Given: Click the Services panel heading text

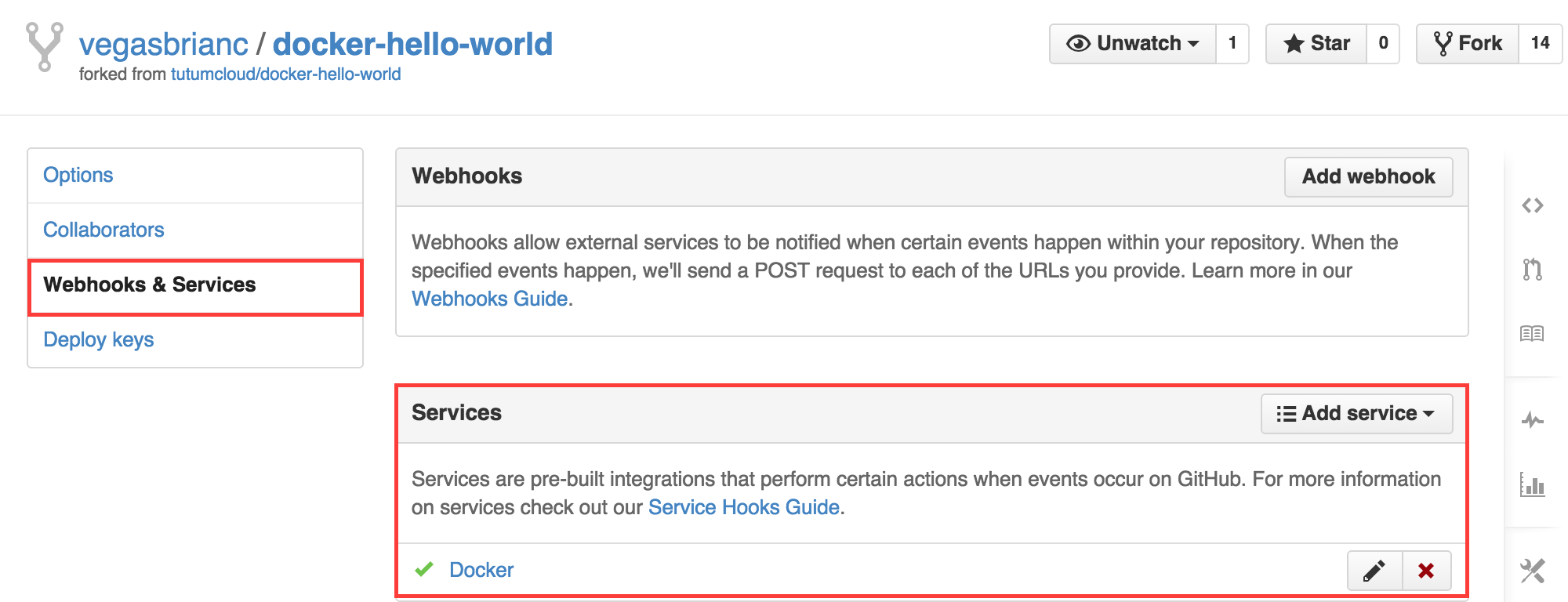Looking at the screenshot, I should pos(456,412).
